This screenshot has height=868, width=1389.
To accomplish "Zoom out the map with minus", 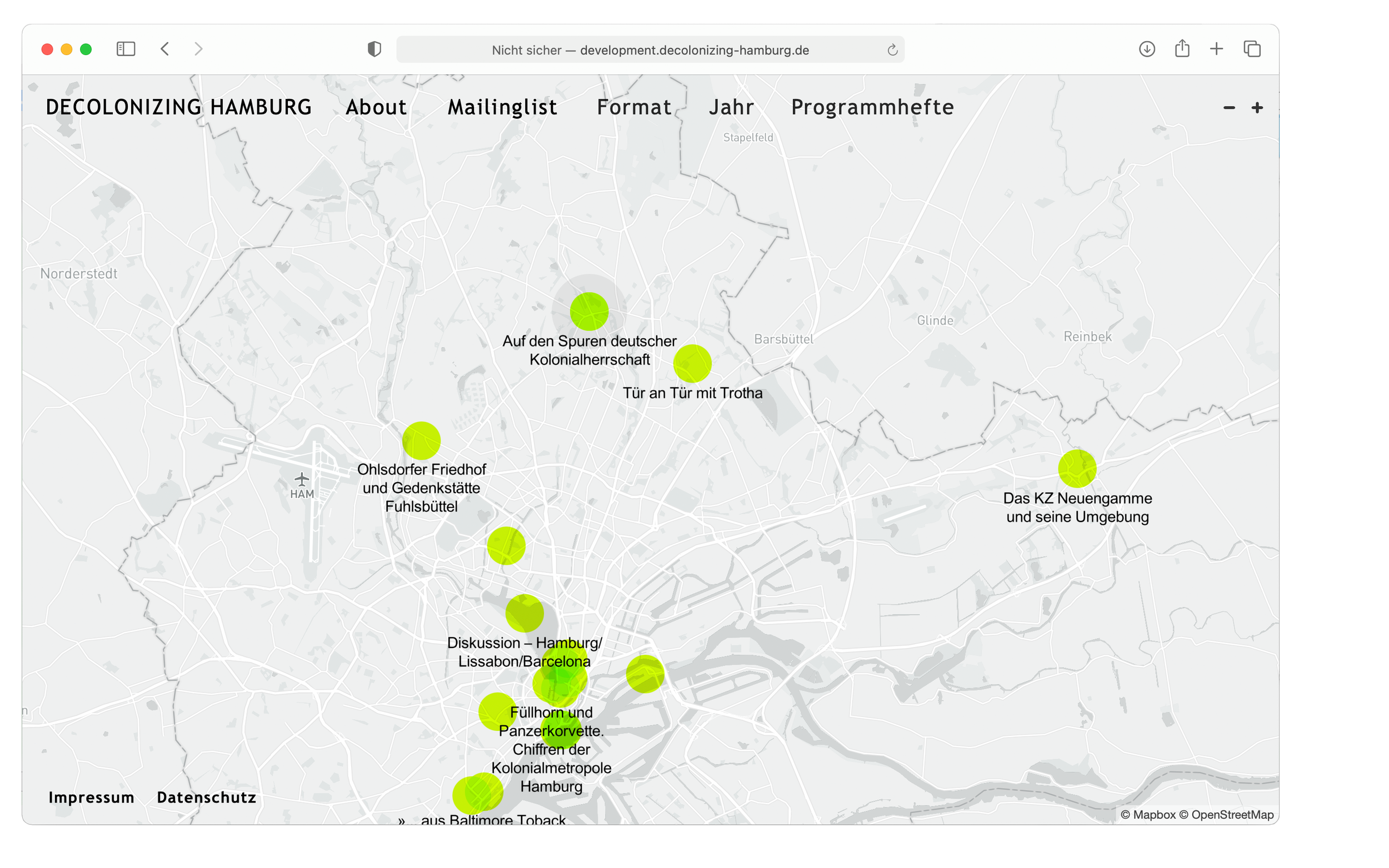I will pyautogui.click(x=1229, y=108).
